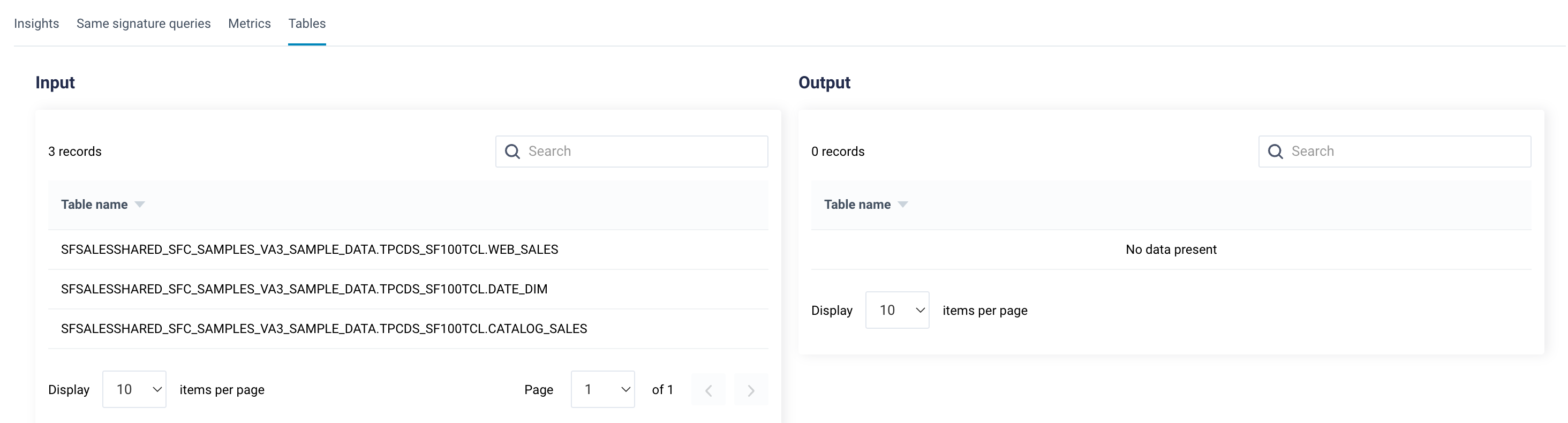
Task: Select the CATALOG_SALES table row
Action: click(324, 329)
